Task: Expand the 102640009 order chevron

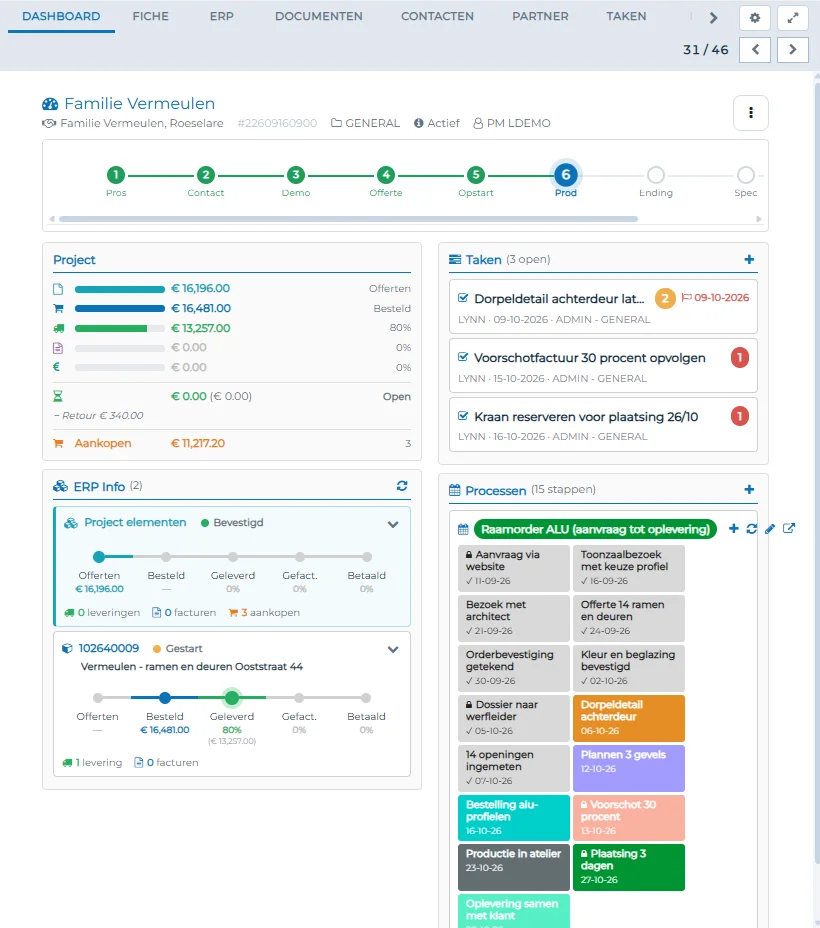Action: (393, 649)
